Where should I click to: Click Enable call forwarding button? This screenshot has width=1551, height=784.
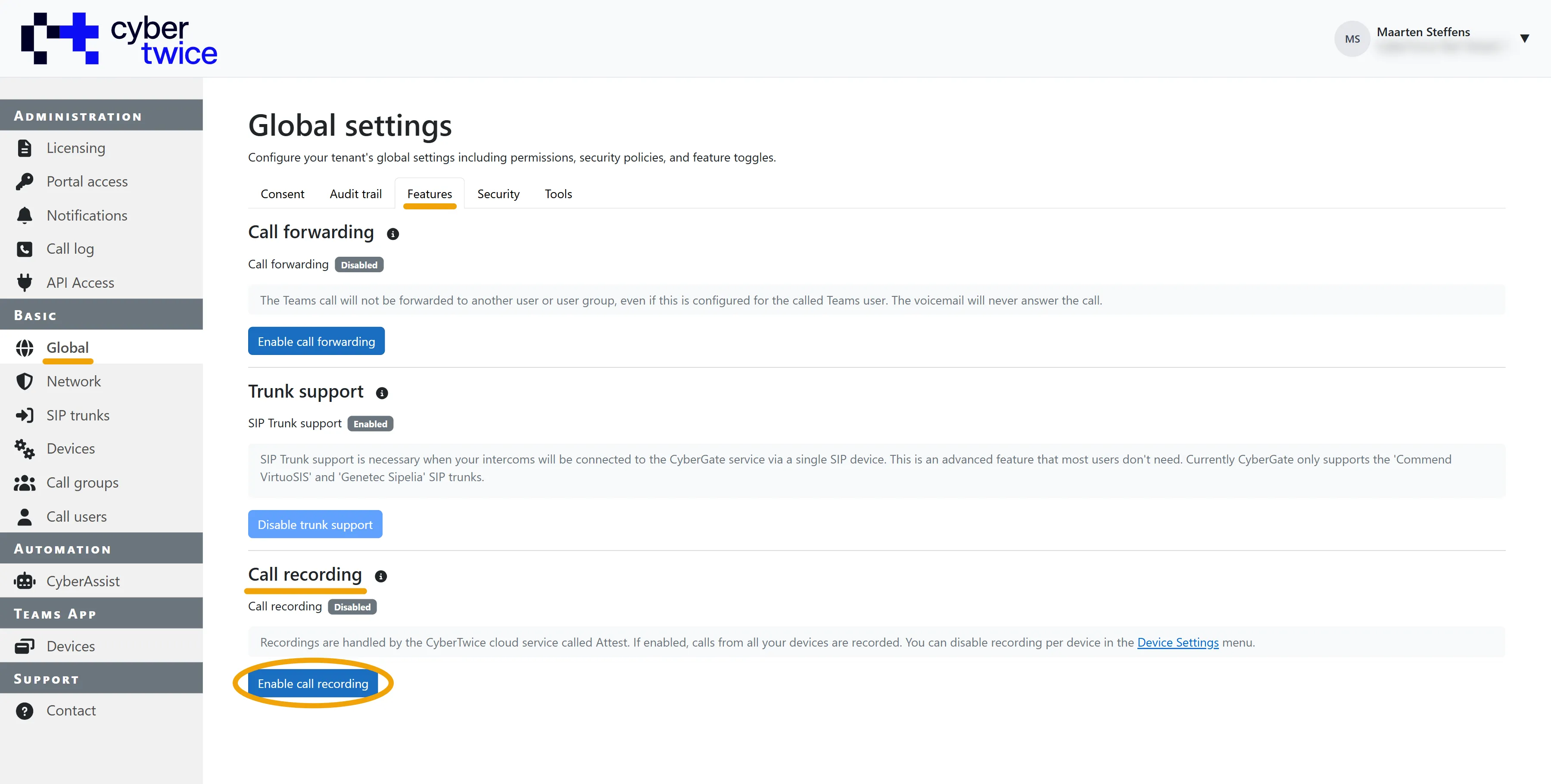pyautogui.click(x=316, y=342)
